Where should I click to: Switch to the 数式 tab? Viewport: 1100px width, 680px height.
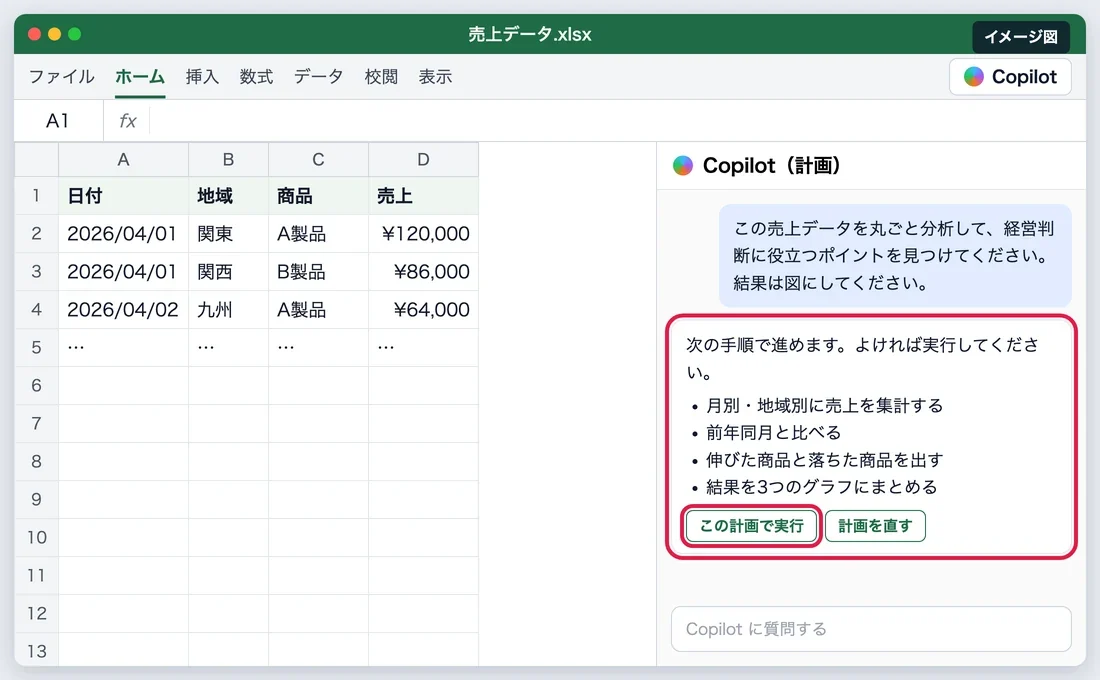pyautogui.click(x=256, y=76)
